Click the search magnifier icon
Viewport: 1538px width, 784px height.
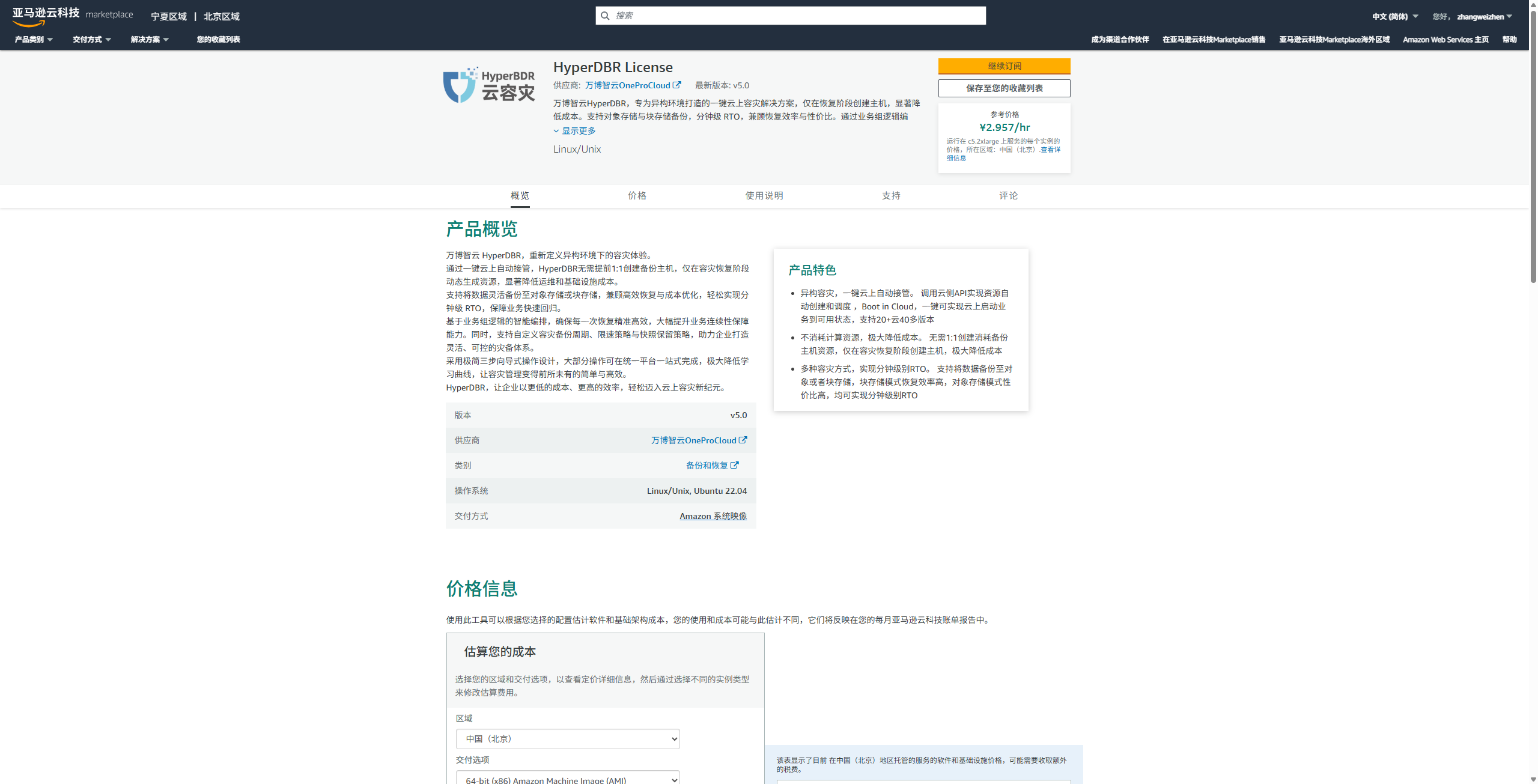point(605,16)
